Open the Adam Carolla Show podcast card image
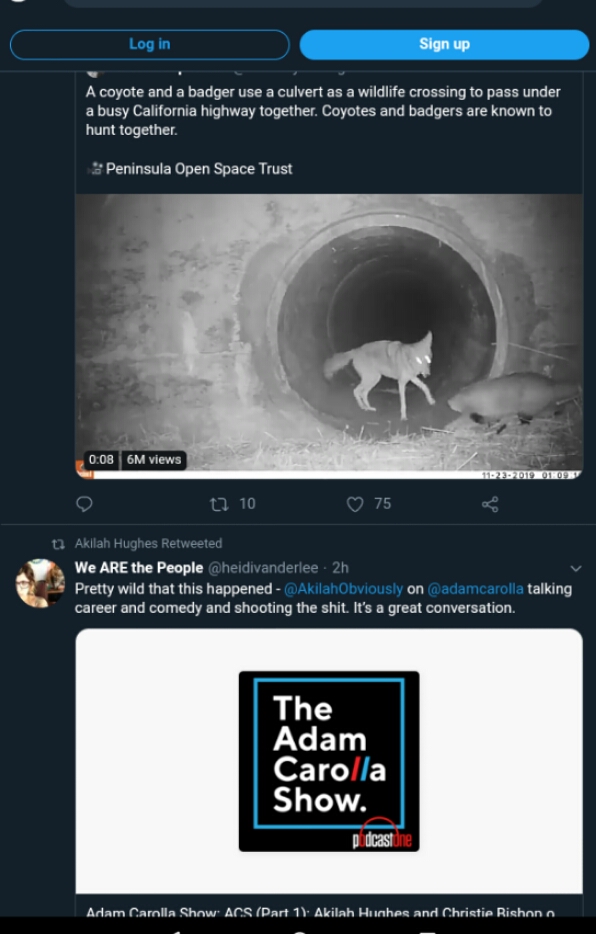The image size is (596, 934). tap(329, 761)
